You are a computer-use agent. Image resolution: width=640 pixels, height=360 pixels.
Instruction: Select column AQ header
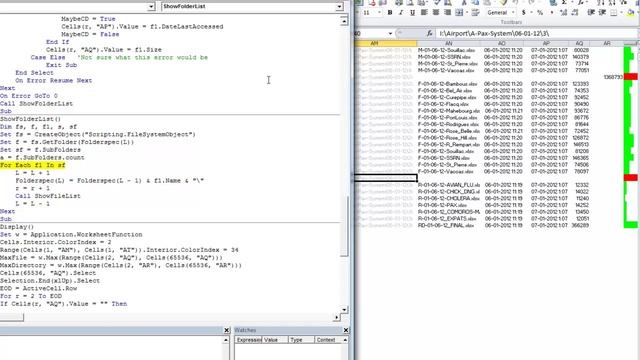click(579, 43)
